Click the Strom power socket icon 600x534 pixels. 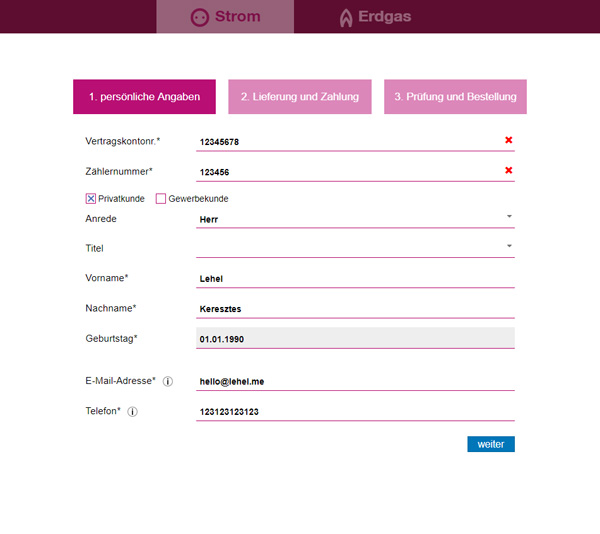(200, 17)
